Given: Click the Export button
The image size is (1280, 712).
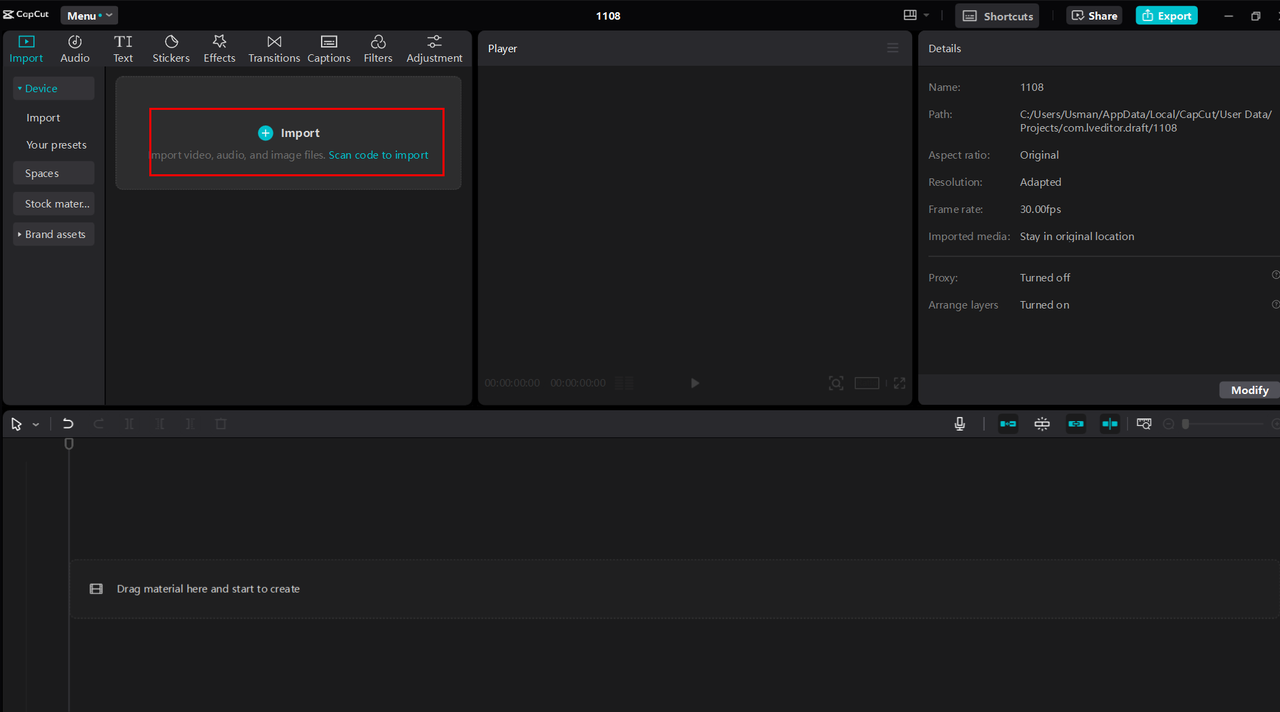Looking at the screenshot, I should point(1166,16).
